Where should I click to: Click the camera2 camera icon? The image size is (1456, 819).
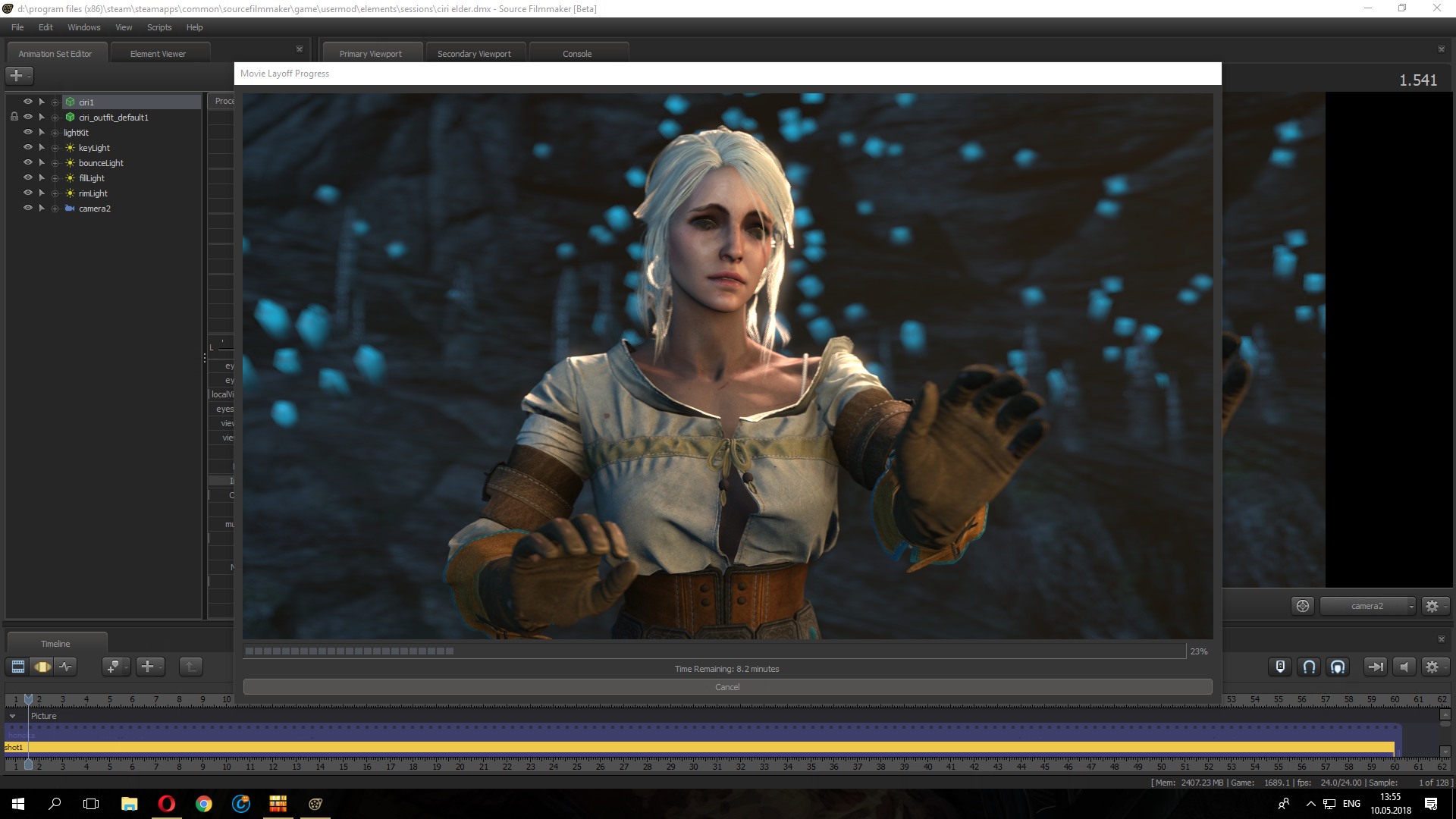70,209
